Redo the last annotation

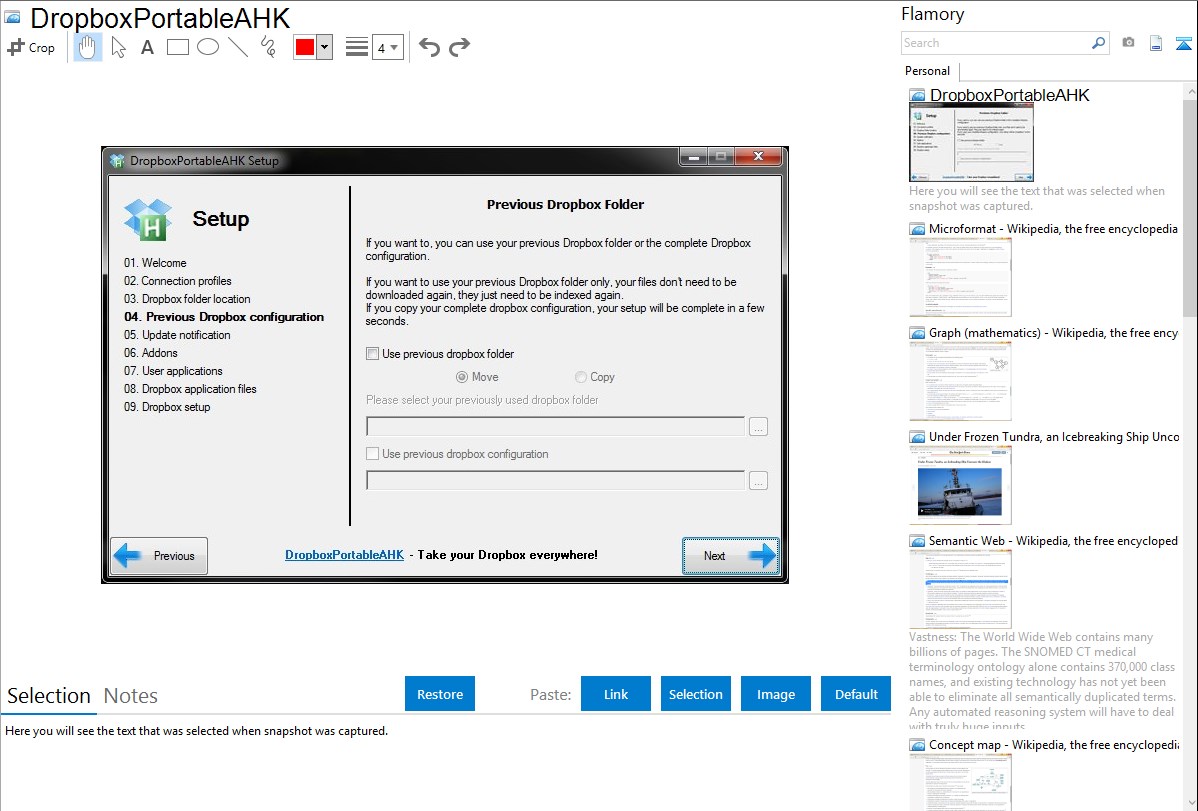click(x=459, y=47)
